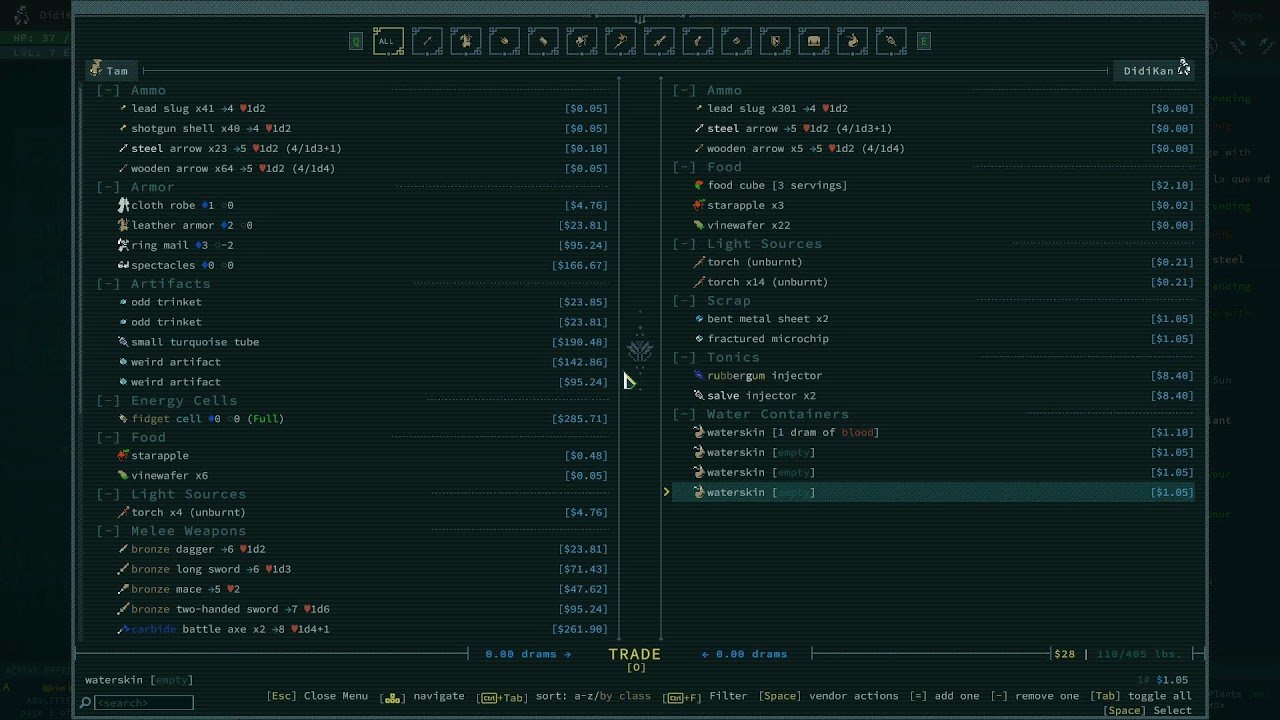1280x720 pixels.
Task: Click the cloth robe item icon
Action: (x=123, y=205)
